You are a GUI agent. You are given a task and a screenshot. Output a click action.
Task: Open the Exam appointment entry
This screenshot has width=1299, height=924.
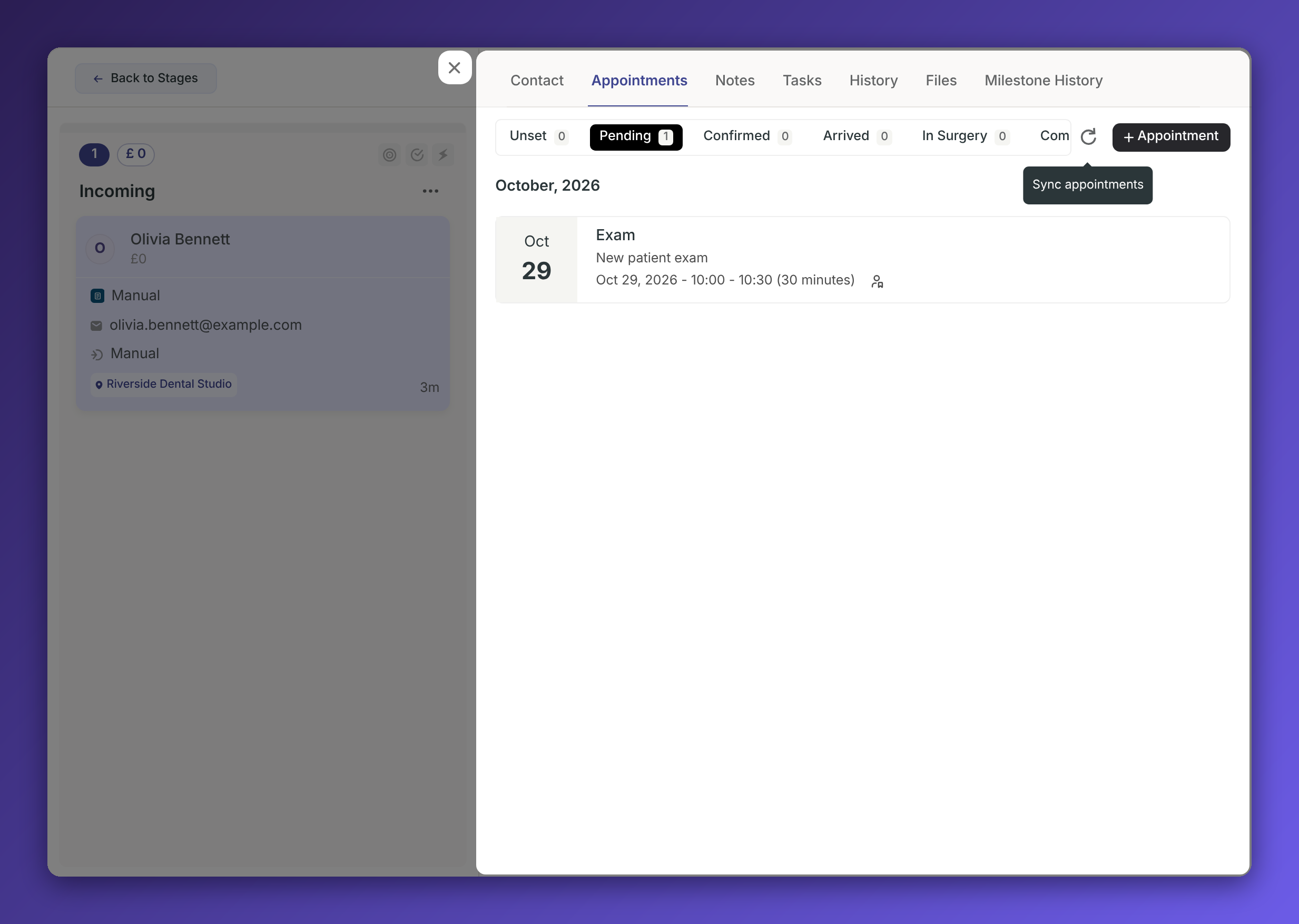[862, 260]
